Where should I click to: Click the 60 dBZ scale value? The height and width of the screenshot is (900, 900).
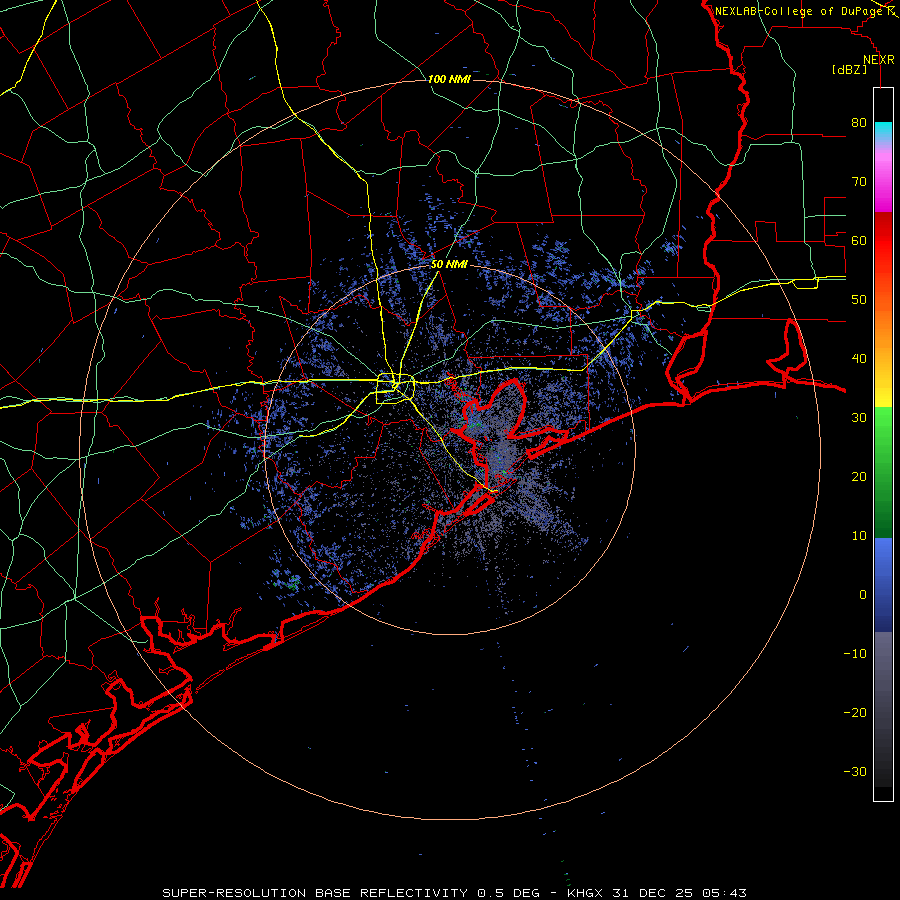859,240
